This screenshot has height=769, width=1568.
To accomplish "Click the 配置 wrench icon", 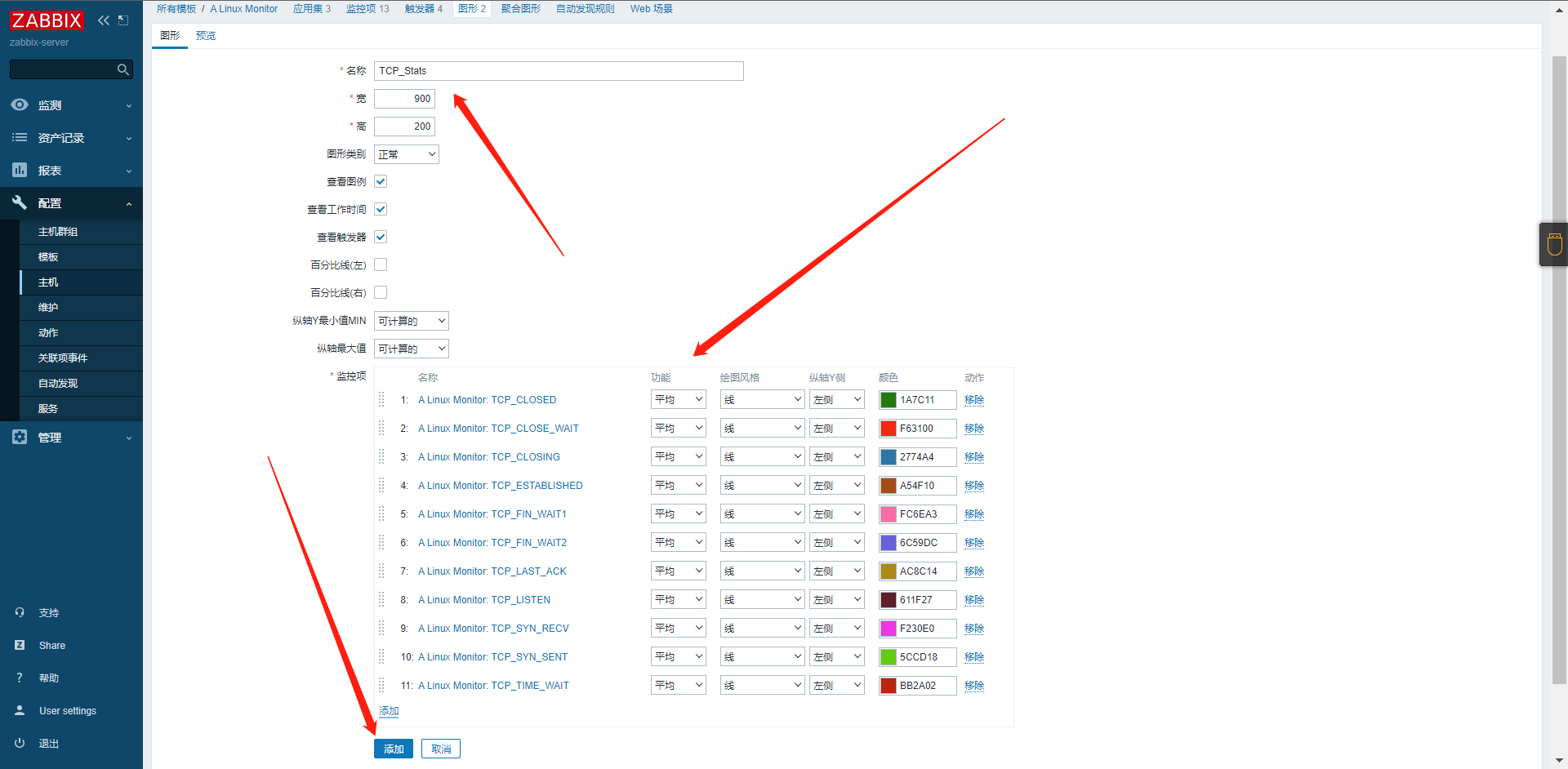I will point(20,202).
